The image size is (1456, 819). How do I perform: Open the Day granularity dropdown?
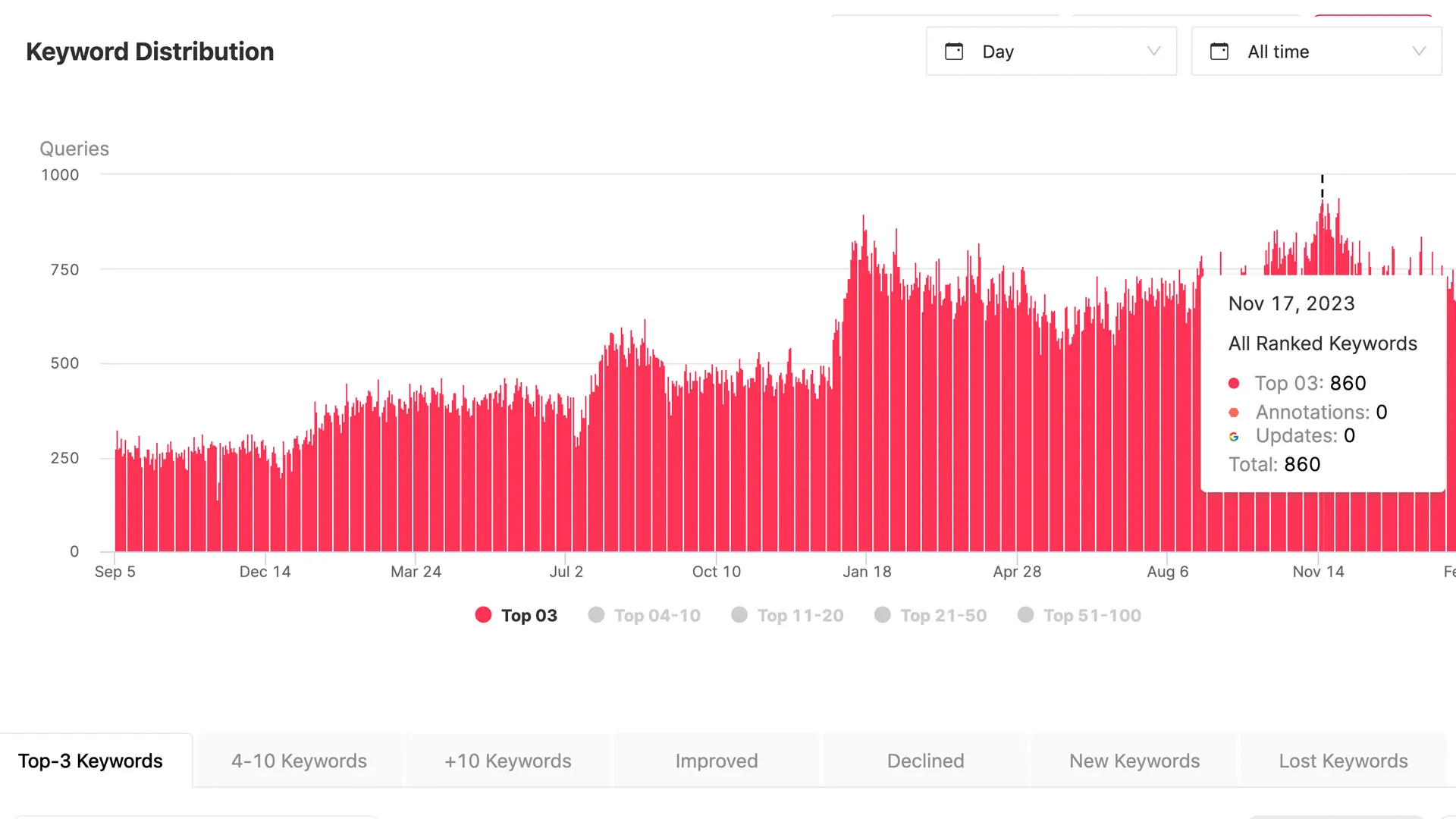point(1051,51)
